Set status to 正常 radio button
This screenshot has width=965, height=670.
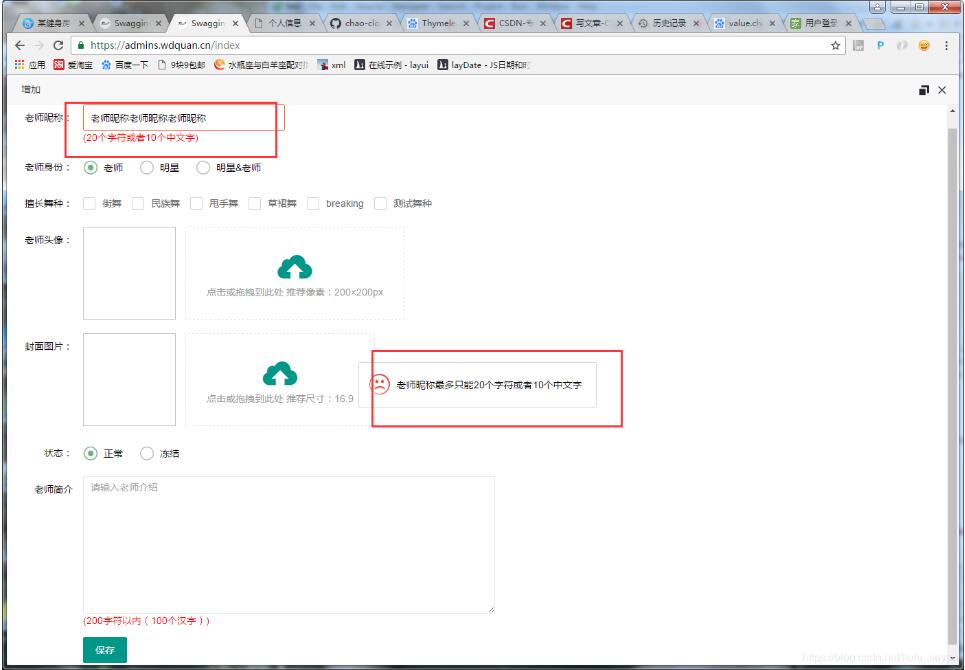(90, 453)
